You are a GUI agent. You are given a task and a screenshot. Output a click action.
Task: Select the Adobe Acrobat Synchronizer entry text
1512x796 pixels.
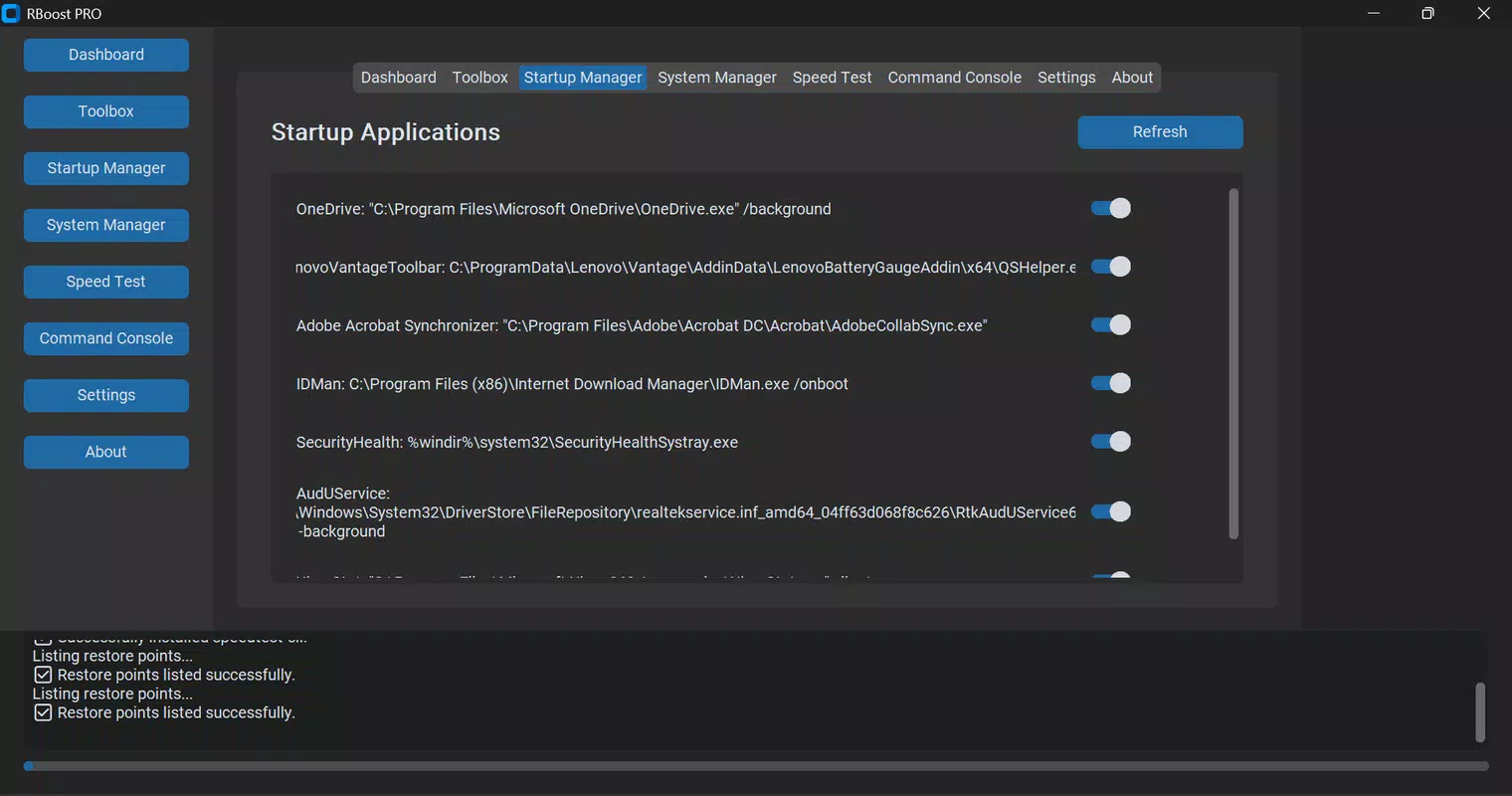642,326
